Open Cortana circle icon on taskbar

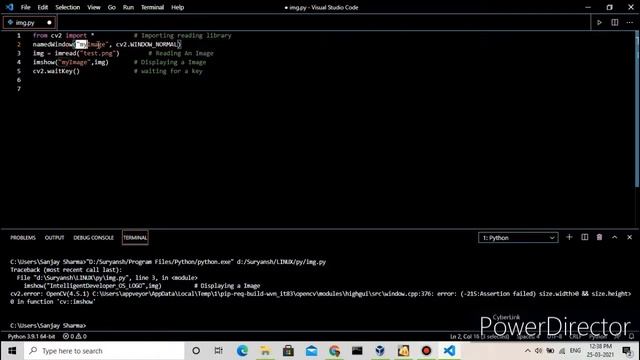(x=196, y=351)
